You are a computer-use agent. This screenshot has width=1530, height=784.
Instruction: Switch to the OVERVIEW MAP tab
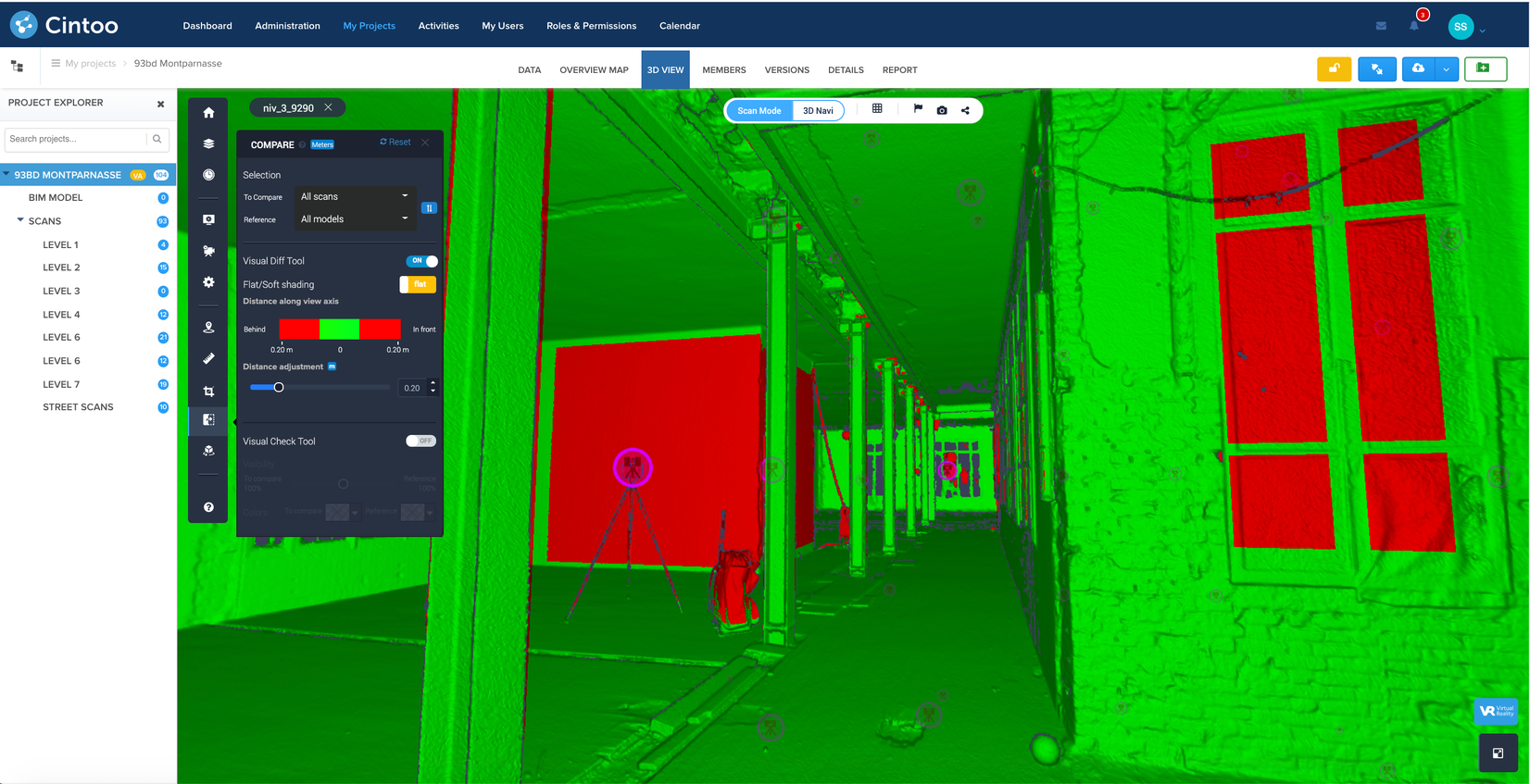click(x=594, y=70)
